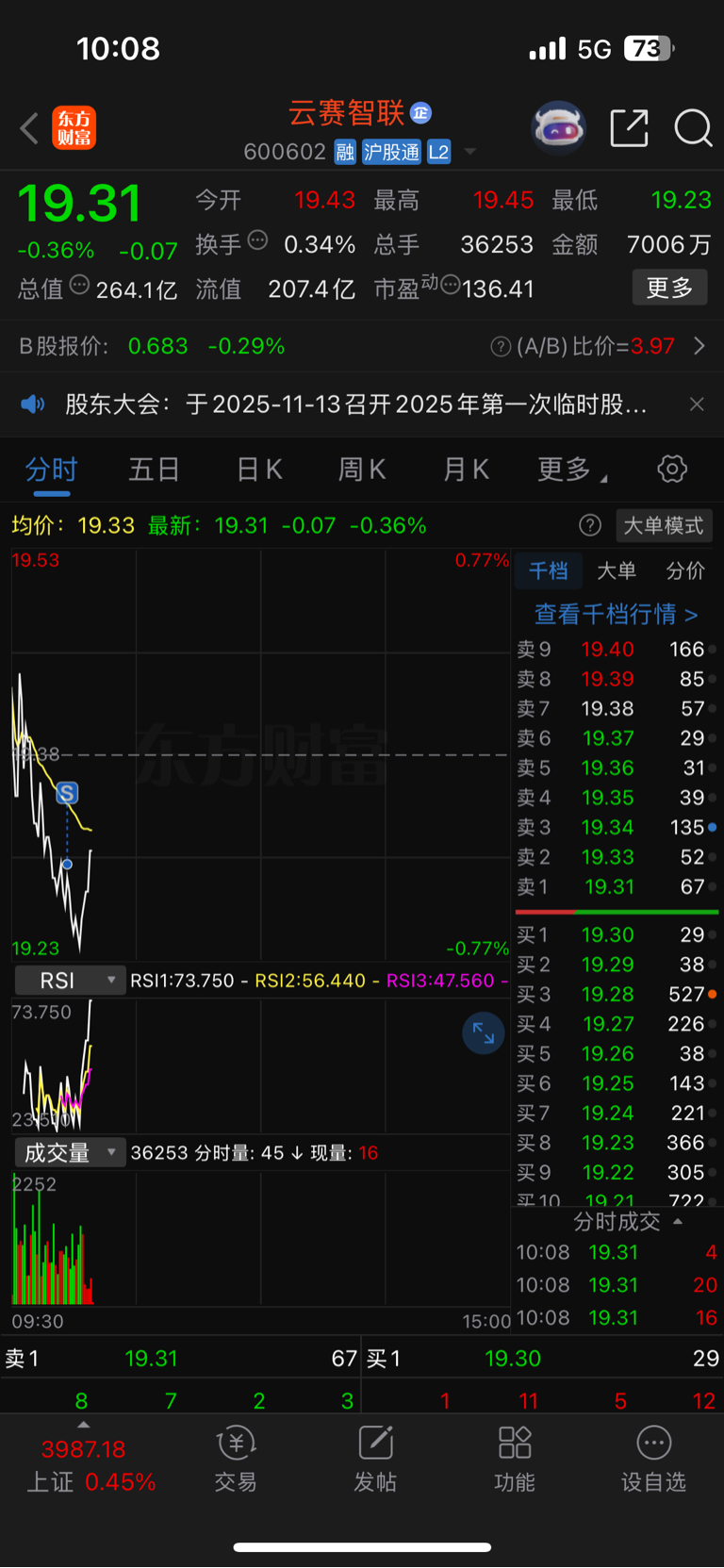Dismiss the shareholder meeting notice
The width and height of the screenshot is (724, 1568).
(697, 404)
